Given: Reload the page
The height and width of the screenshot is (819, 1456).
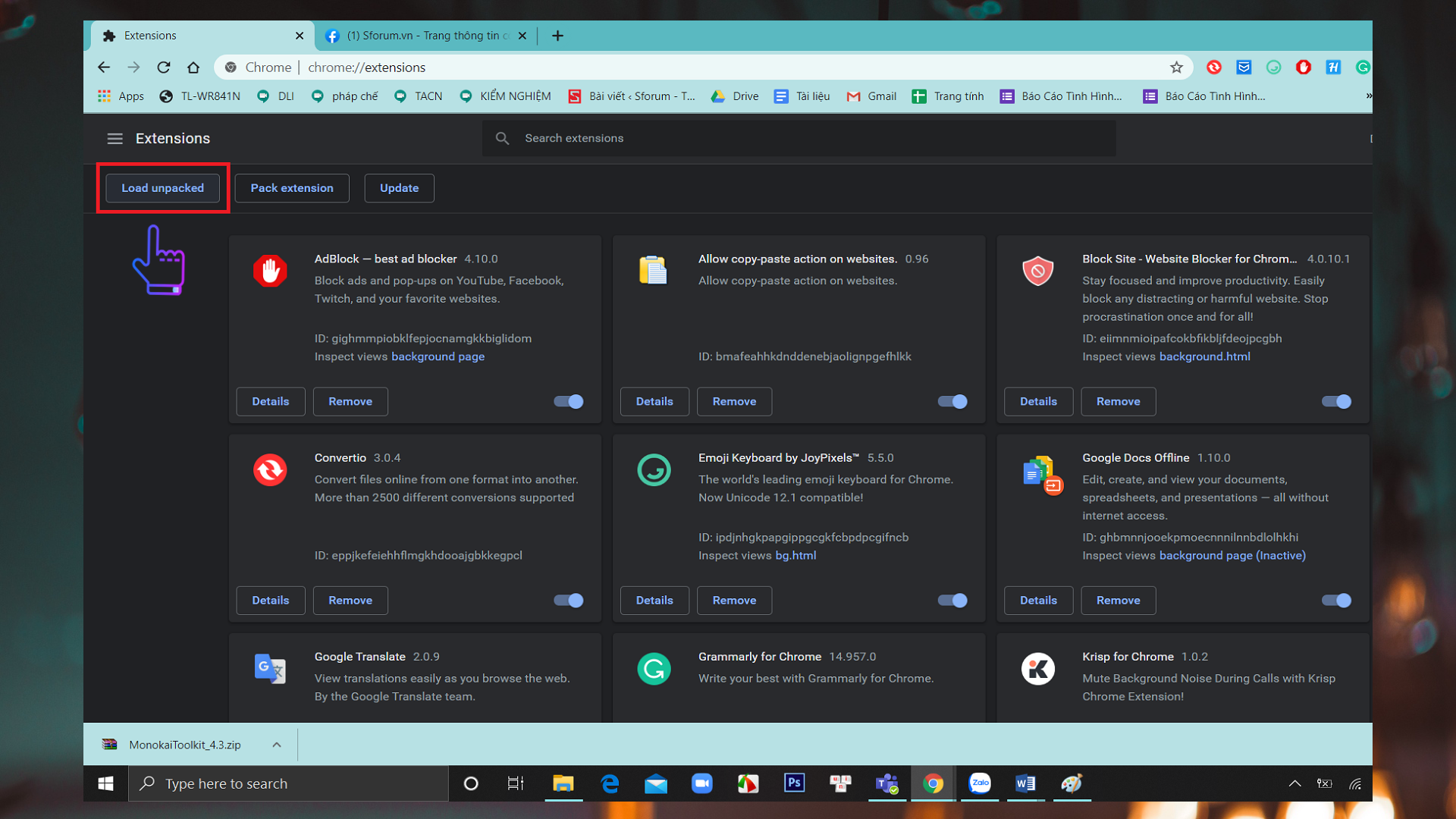Looking at the screenshot, I should coord(163,67).
